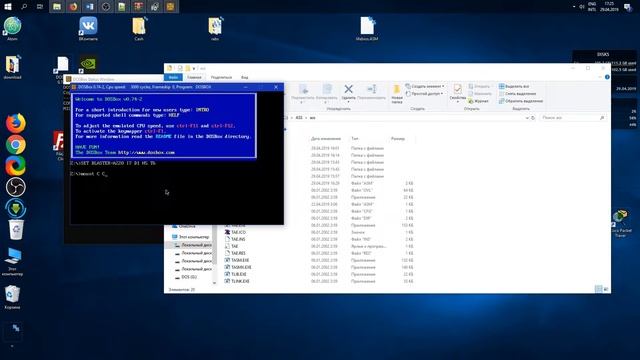Launch Firefox from the desktop icons
Image resolution: width=640 pixels, height=360 pixels.
tap(16, 123)
